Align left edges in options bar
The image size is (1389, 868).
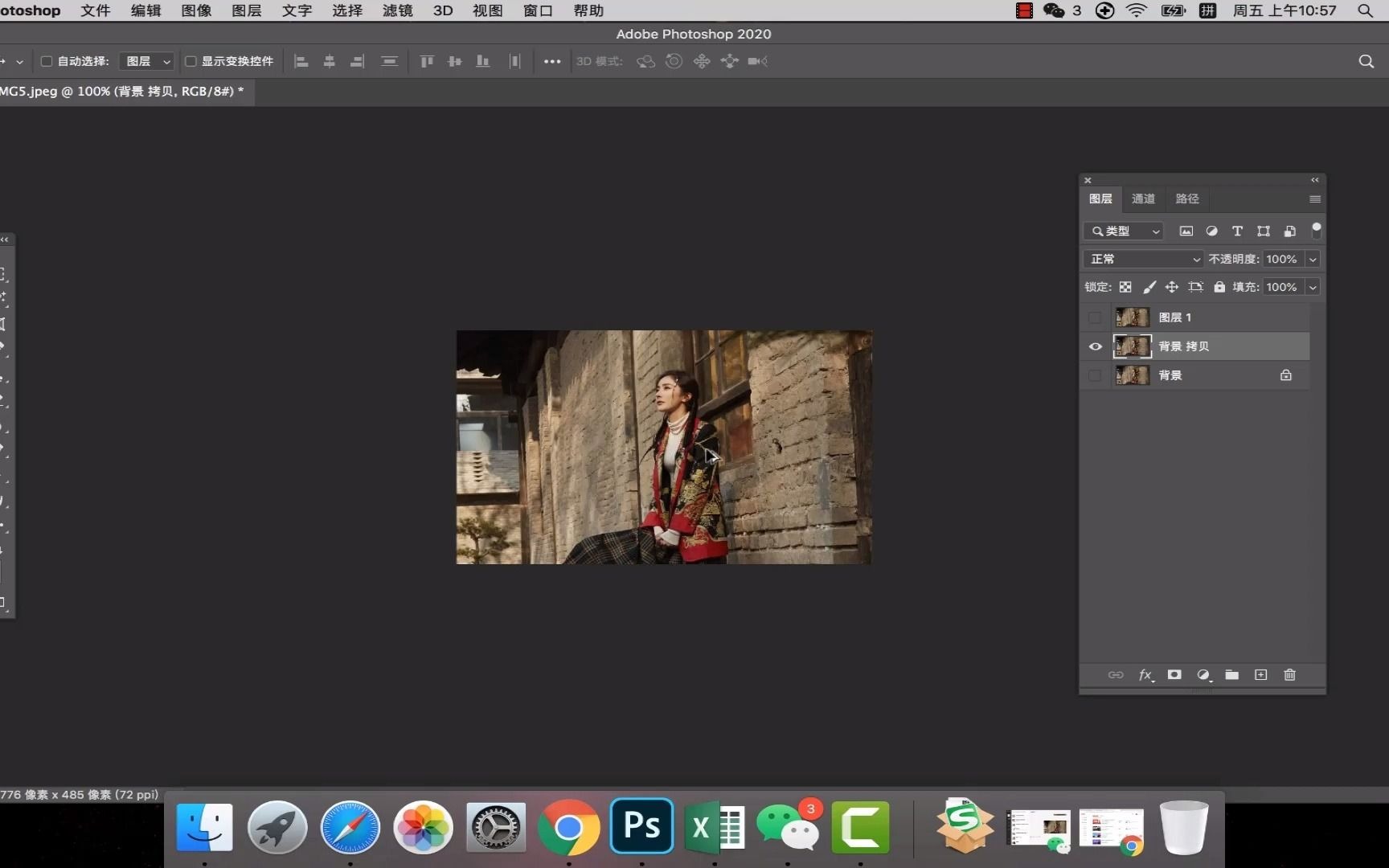pos(301,61)
